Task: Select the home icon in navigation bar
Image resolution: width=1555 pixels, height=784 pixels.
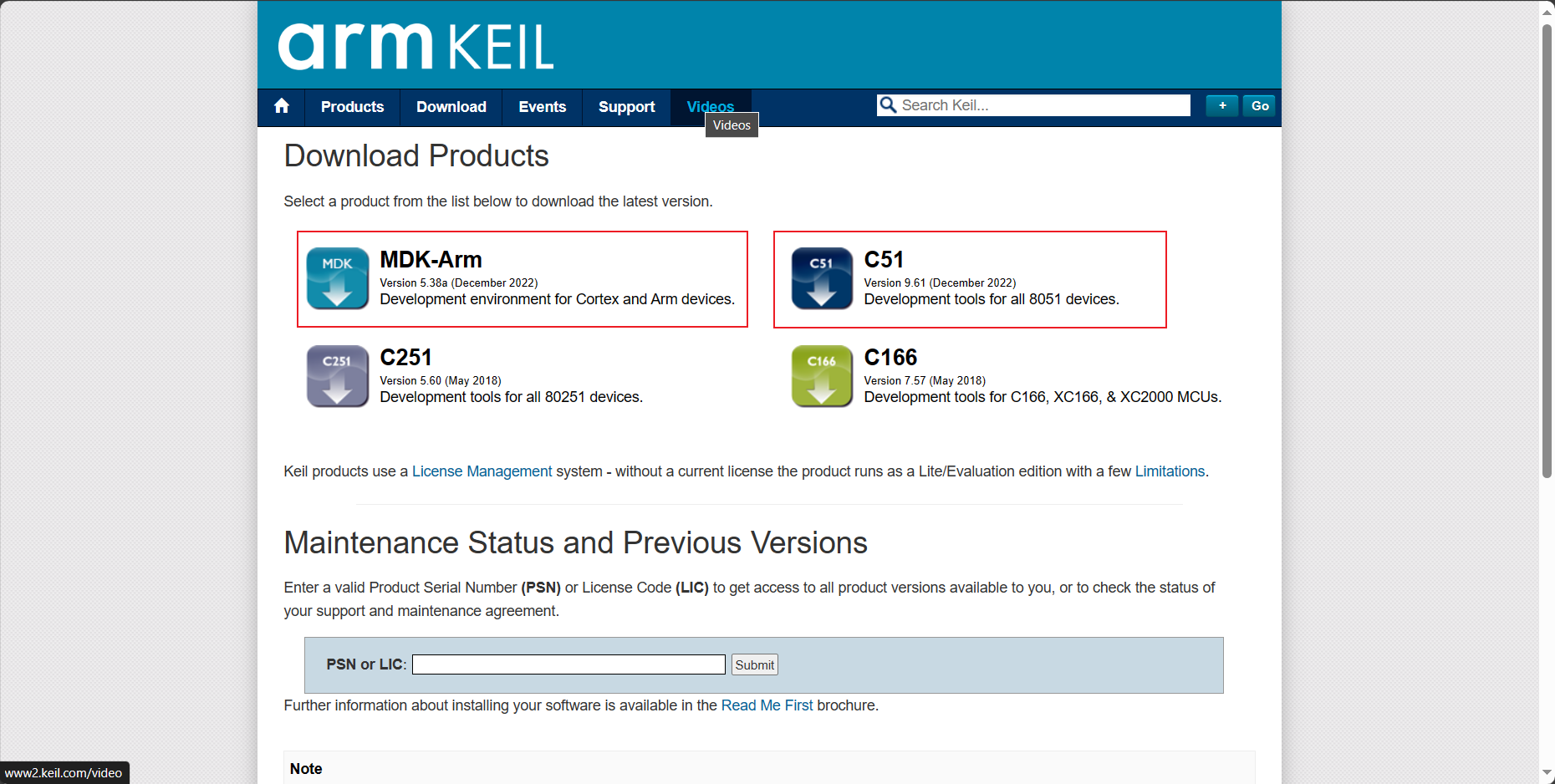Action: (x=281, y=107)
